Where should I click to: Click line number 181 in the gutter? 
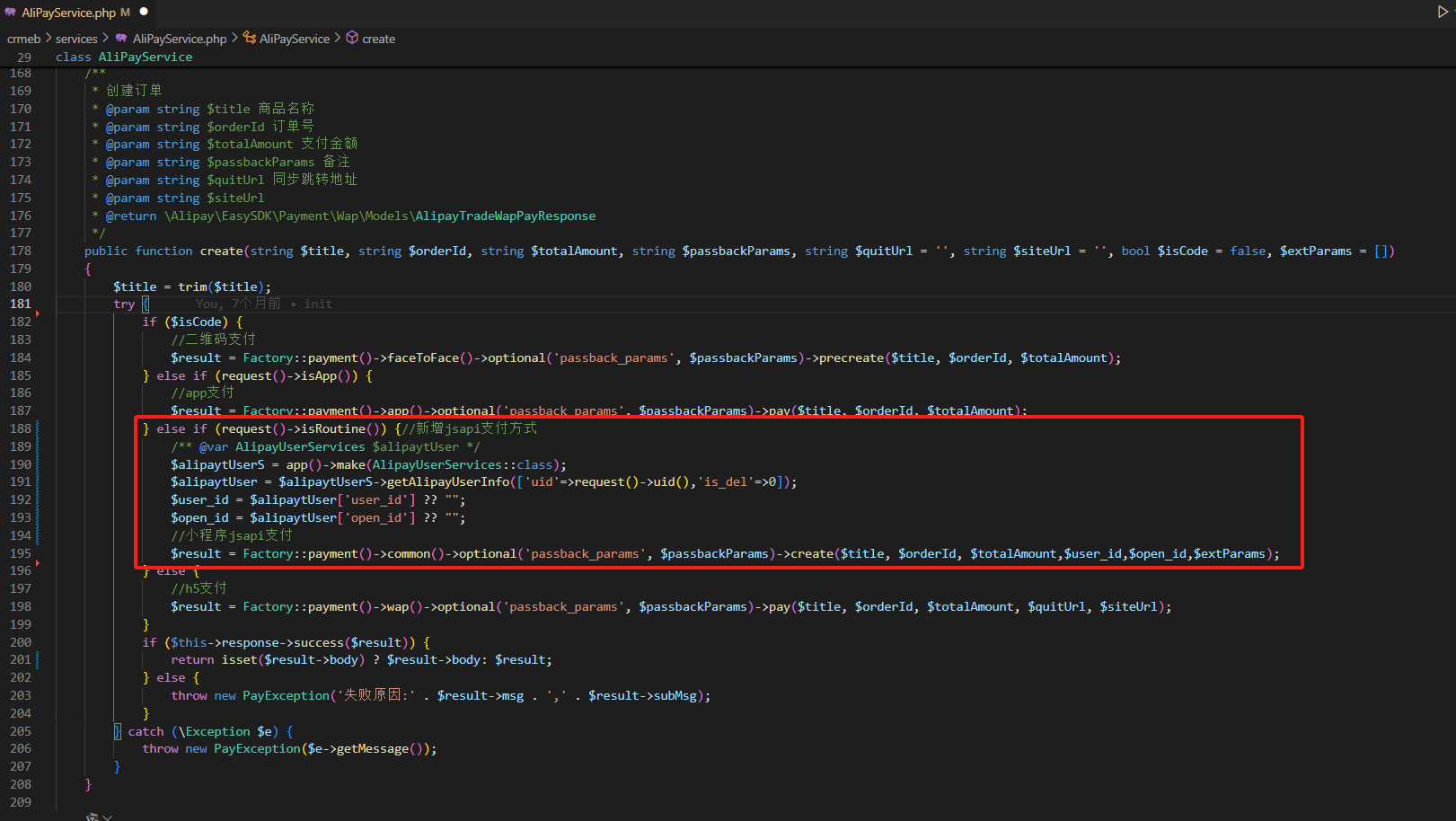pyautogui.click(x=21, y=304)
